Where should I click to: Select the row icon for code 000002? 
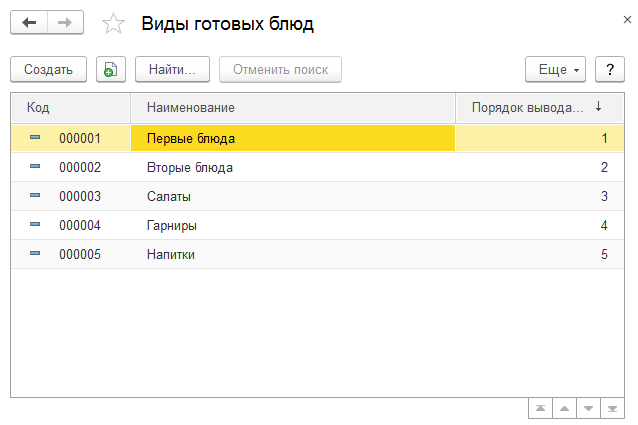(x=35, y=166)
